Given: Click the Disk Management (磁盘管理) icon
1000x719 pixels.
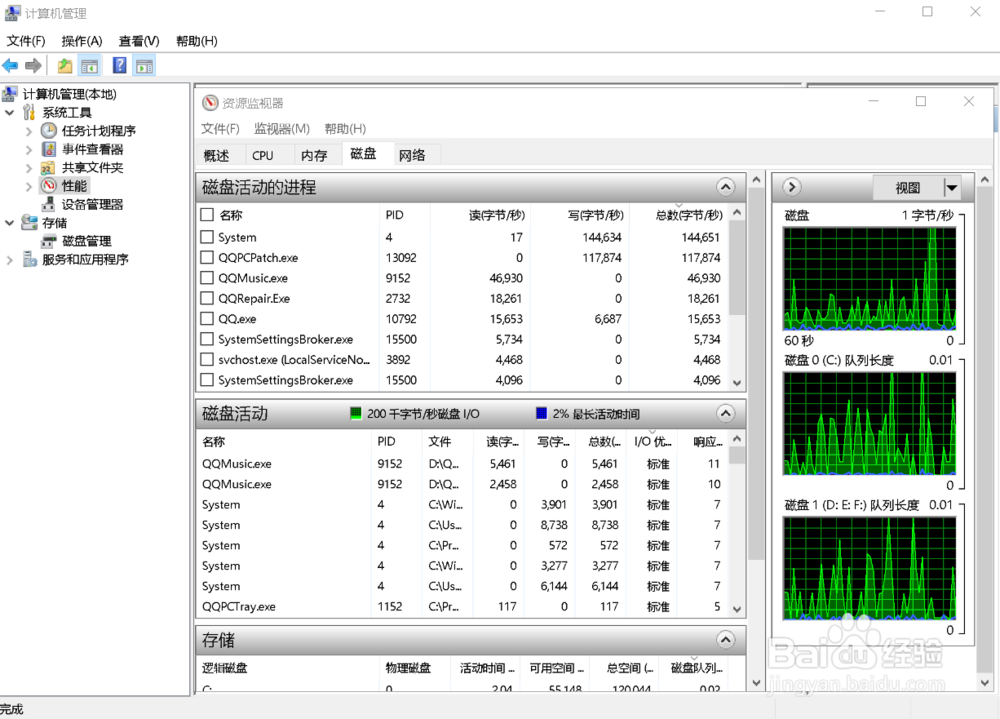Looking at the screenshot, I should pos(48,241).
